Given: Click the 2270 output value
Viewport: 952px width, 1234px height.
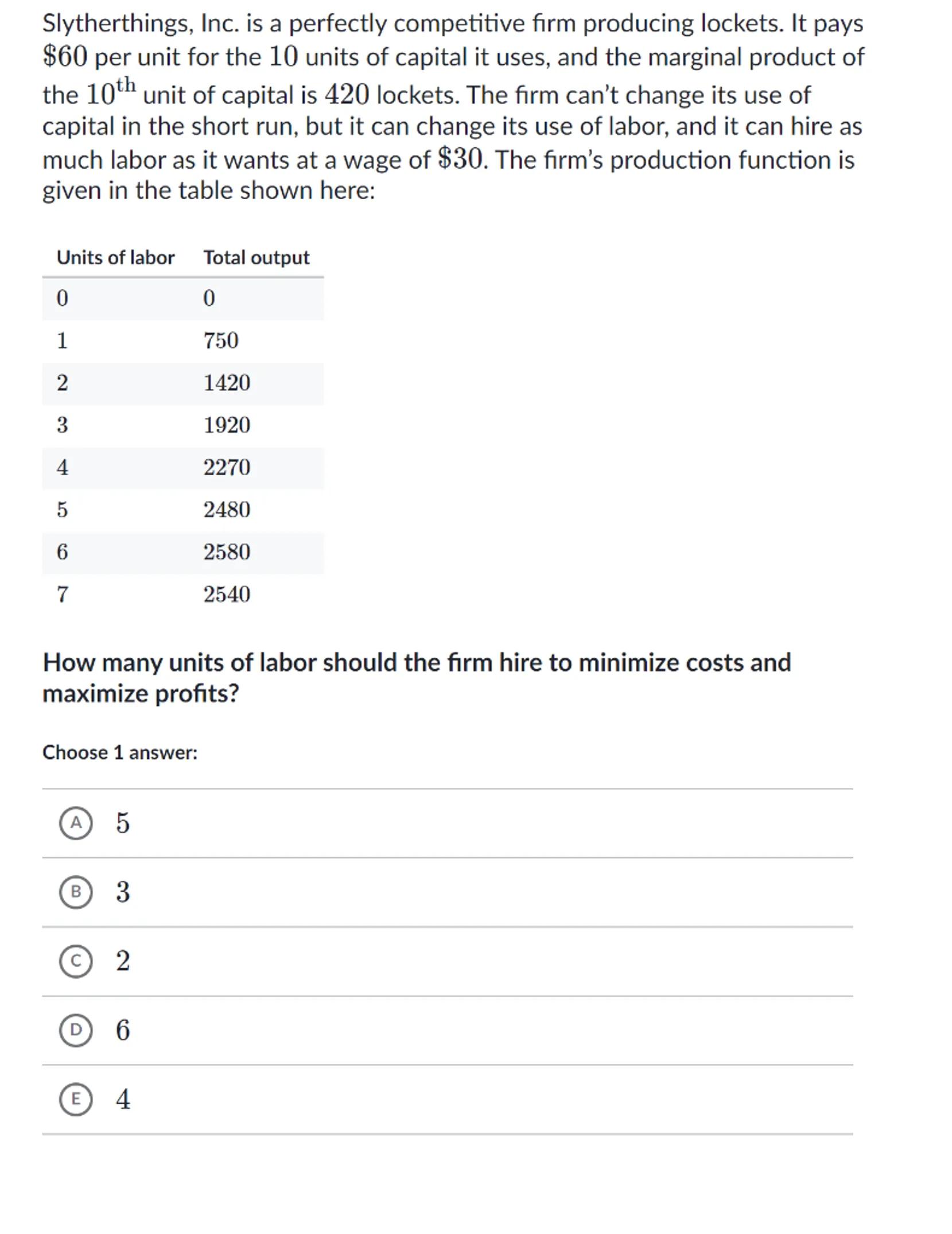Looking at the screenshot, I should 227,467.
